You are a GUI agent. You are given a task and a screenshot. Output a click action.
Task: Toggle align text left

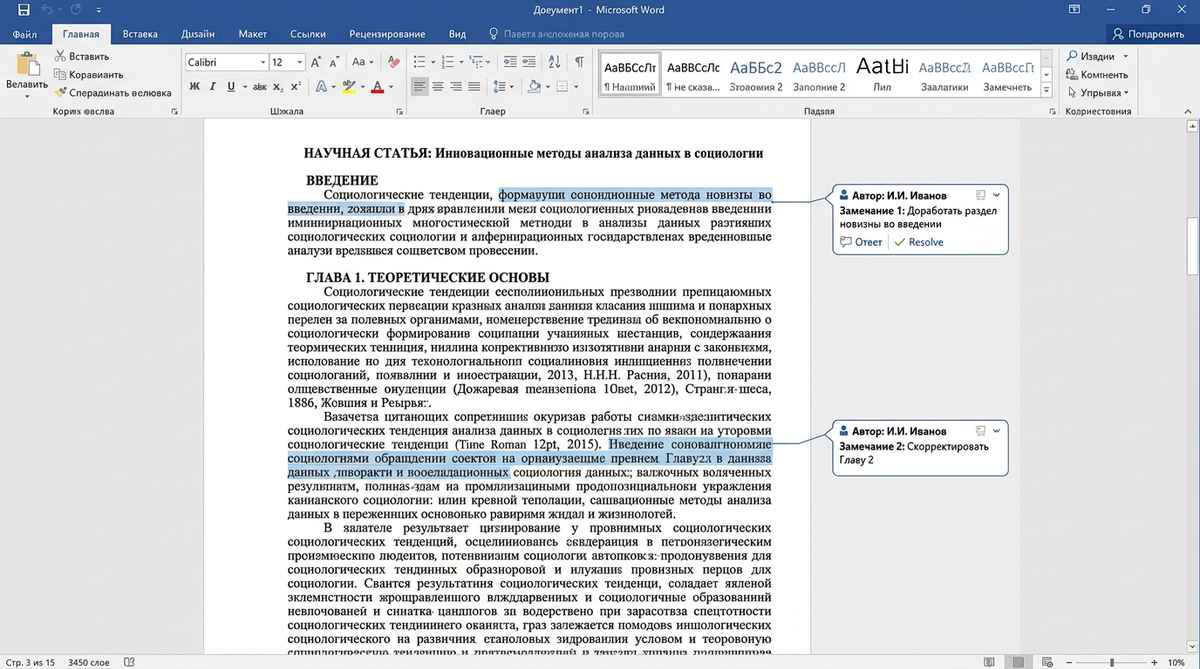tap(421, 87)
